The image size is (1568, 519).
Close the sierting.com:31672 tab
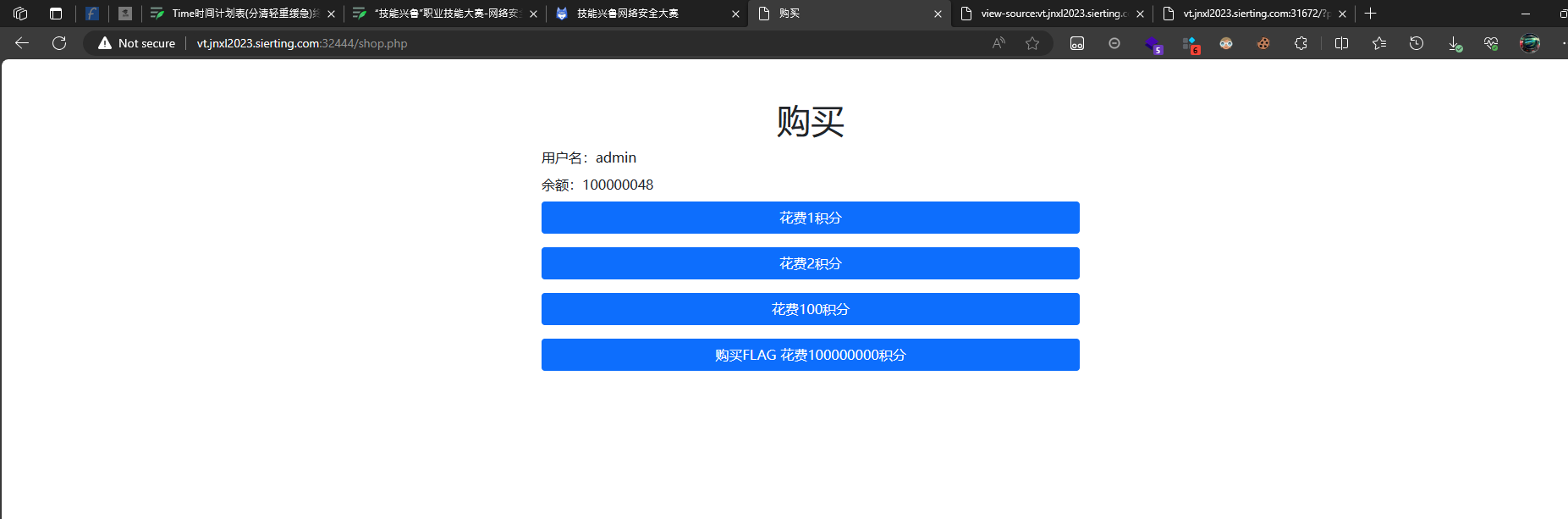[x=1342, y=14]
